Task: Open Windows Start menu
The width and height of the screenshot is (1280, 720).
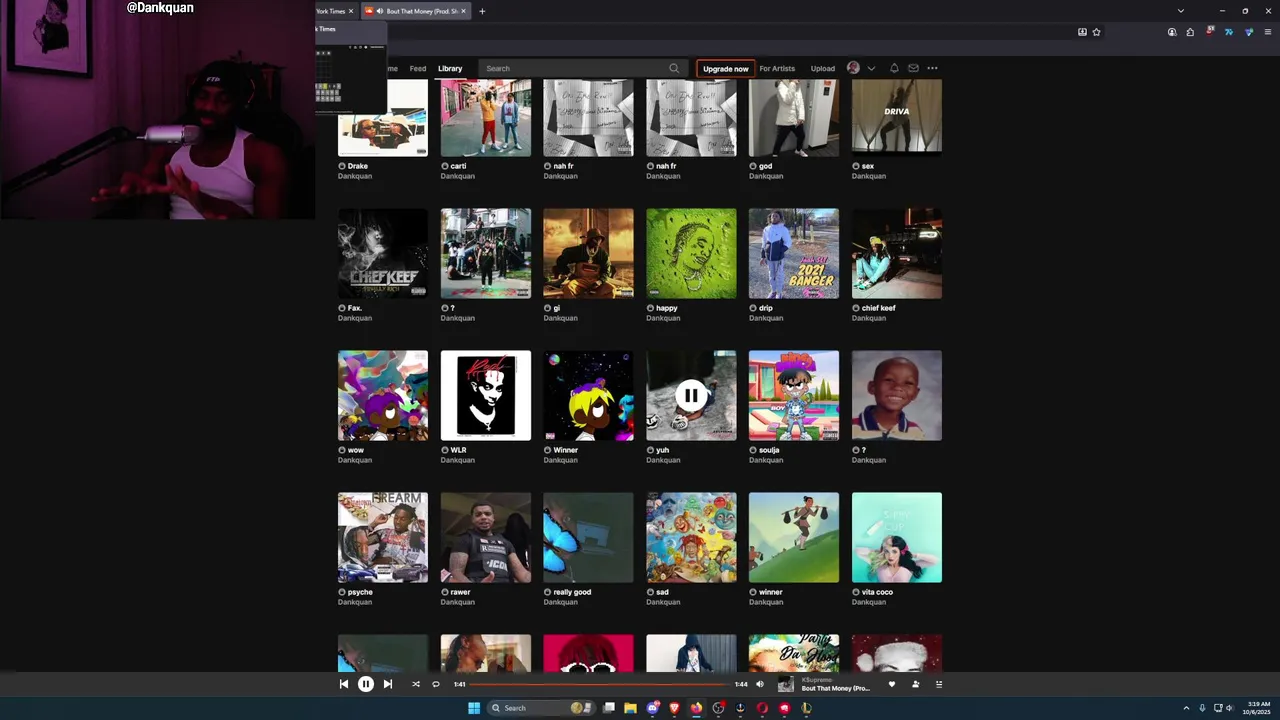Action: [x=474, y=708]
